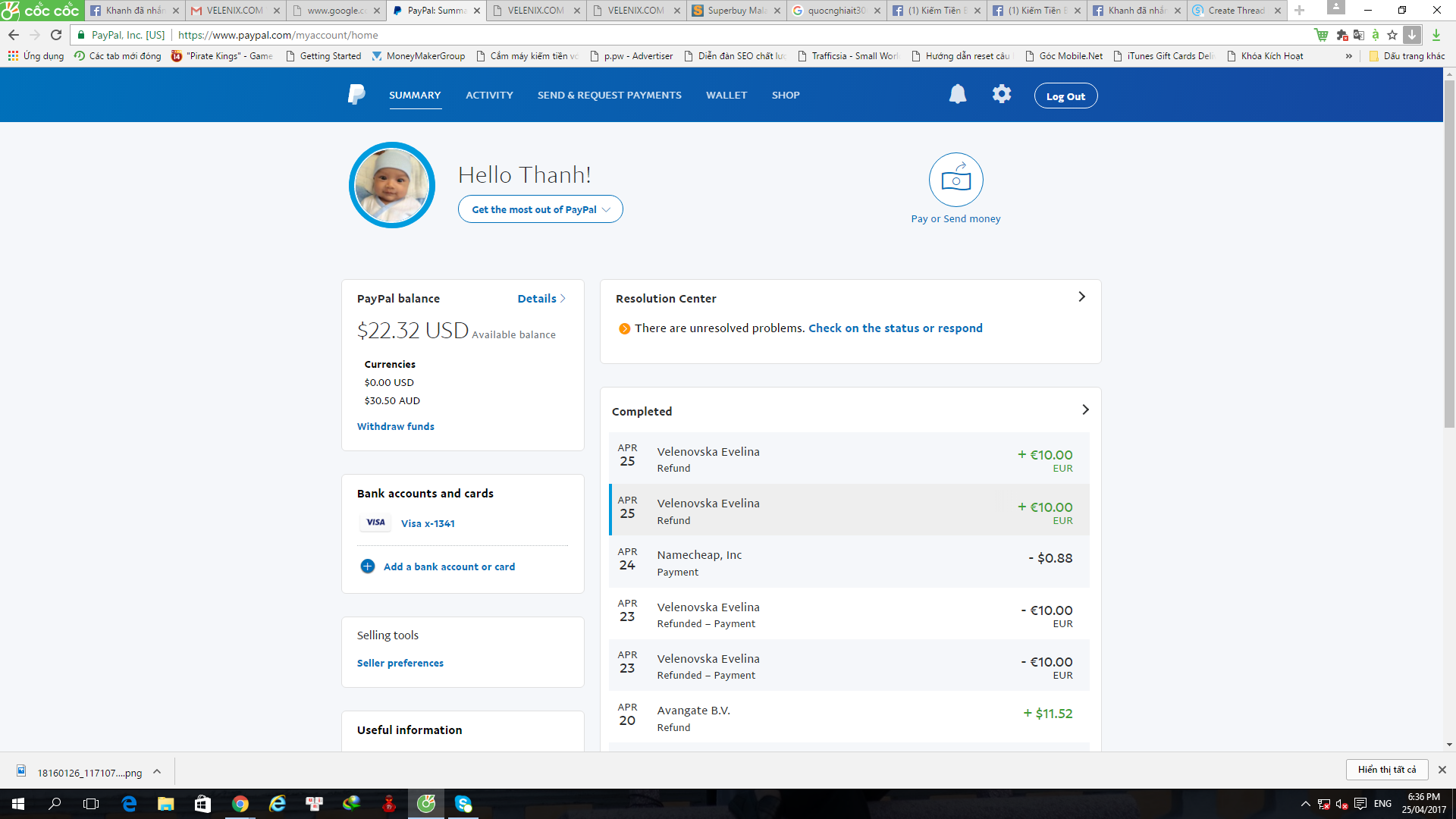This screenshot has width=1456, height=819.
Task: Click the PayPal logo icon
Action: pyautogui.click(x=356, y=95)
